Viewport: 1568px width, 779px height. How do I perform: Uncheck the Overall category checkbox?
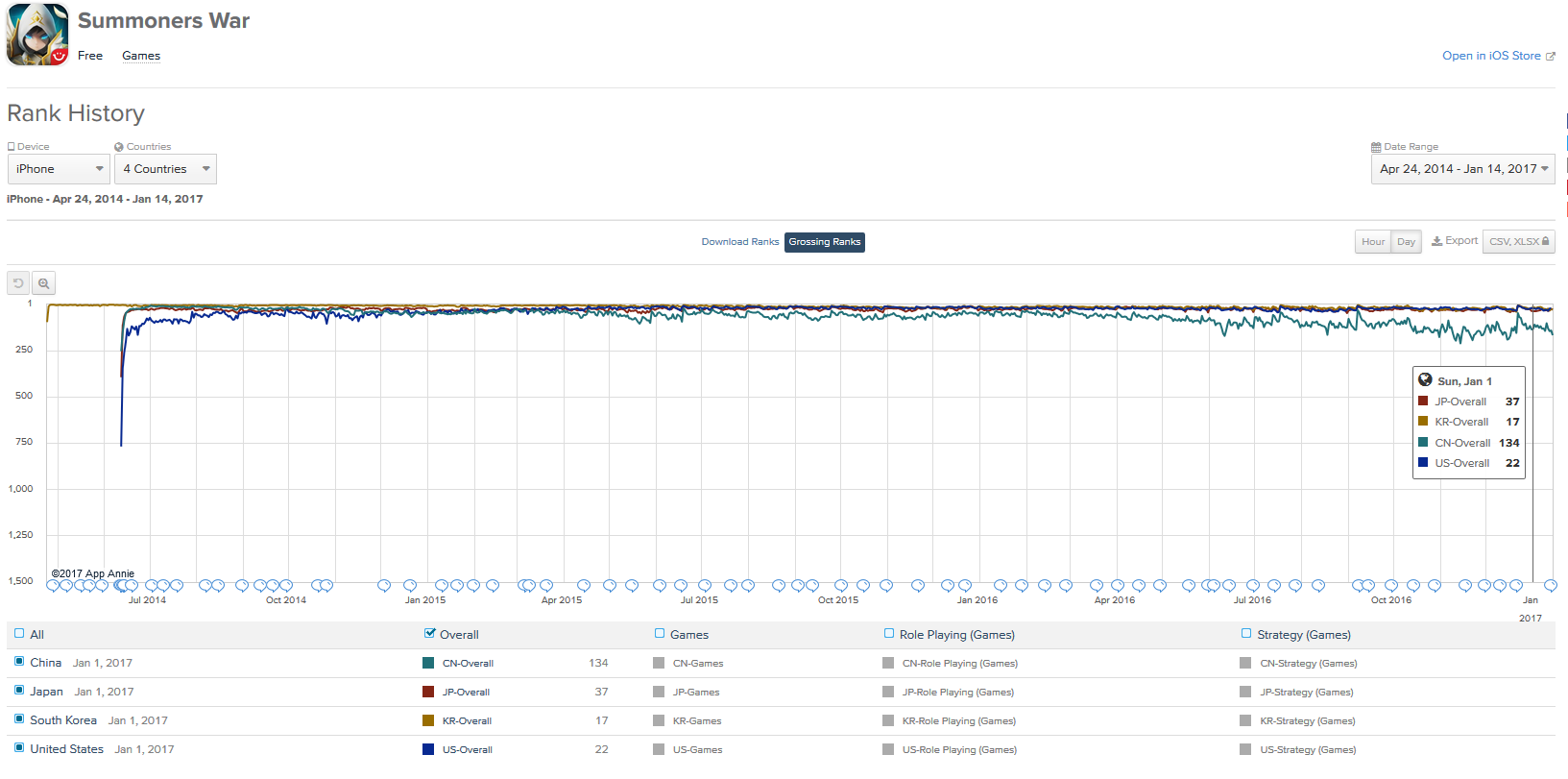430,634
